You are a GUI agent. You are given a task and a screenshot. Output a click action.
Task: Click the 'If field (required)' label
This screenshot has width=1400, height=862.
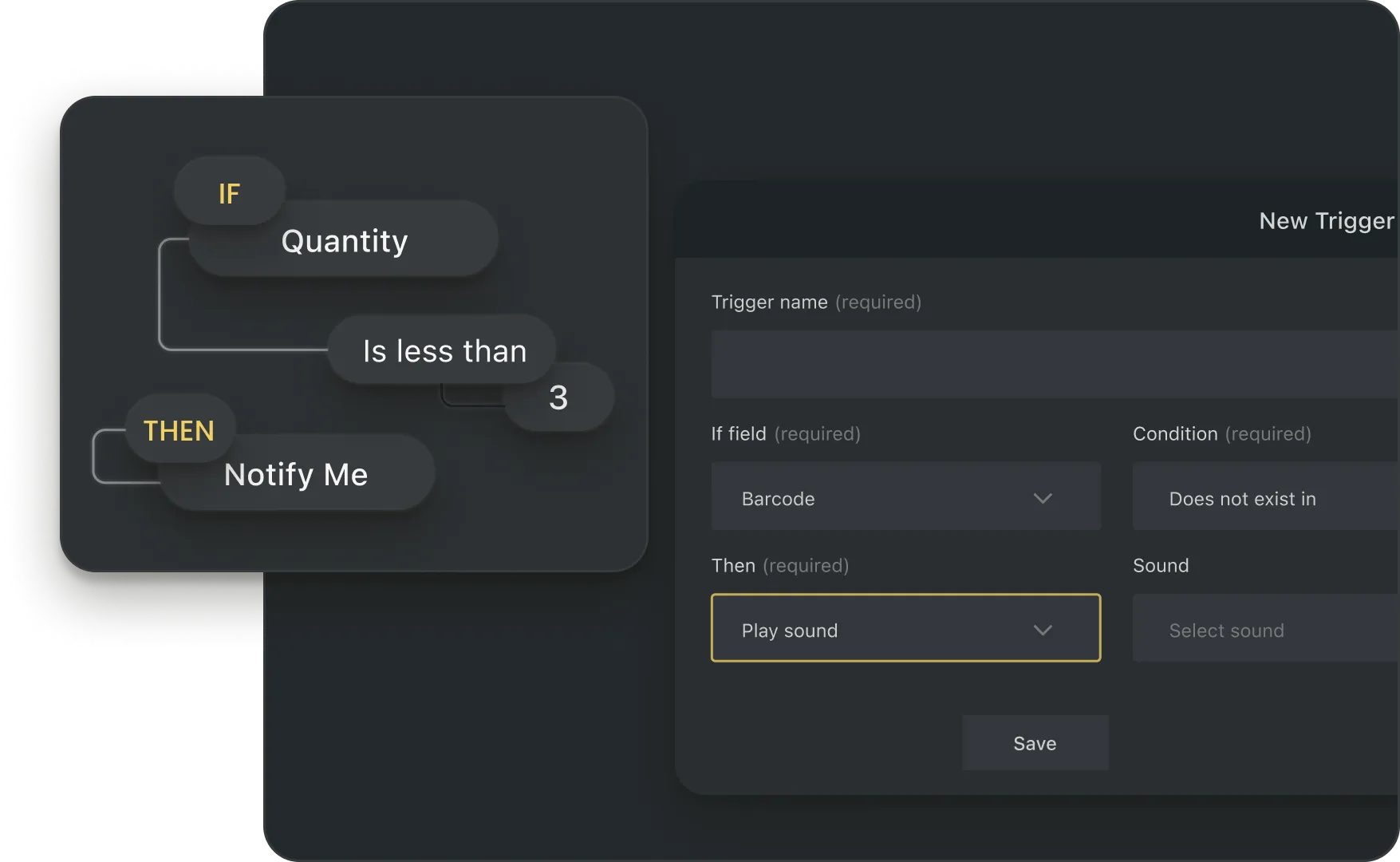click(x=785, y=434)
